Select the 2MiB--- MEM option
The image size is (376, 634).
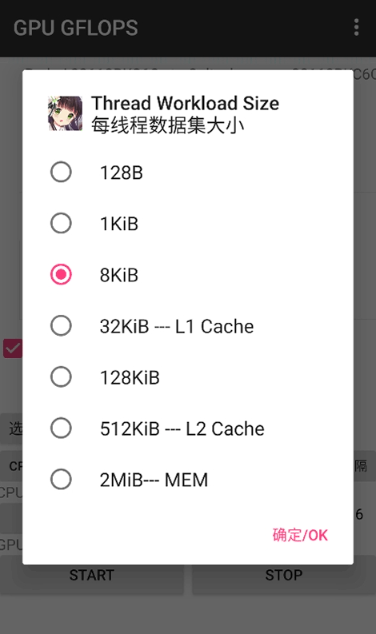click(x=188, y=480)
